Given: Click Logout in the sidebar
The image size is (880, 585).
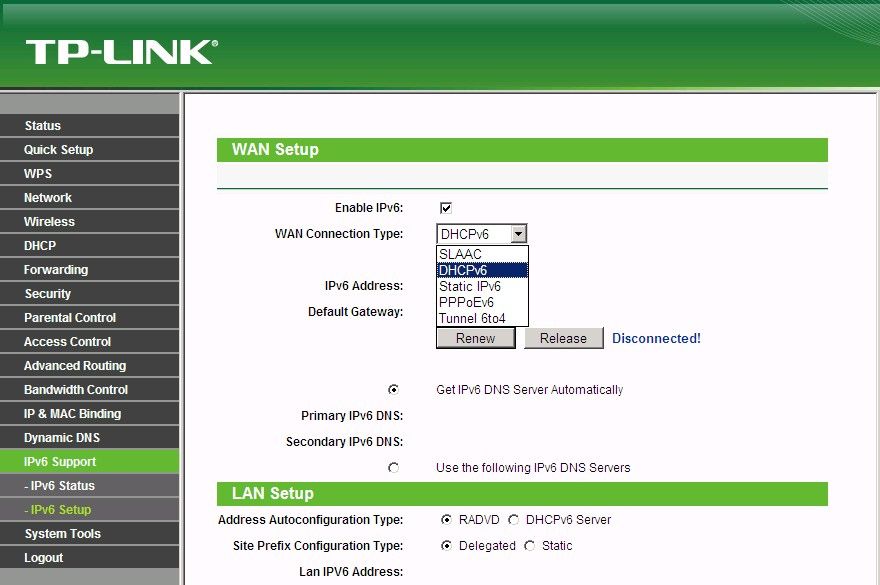Looking at the screenshot, I should click(x=89, y=558).
